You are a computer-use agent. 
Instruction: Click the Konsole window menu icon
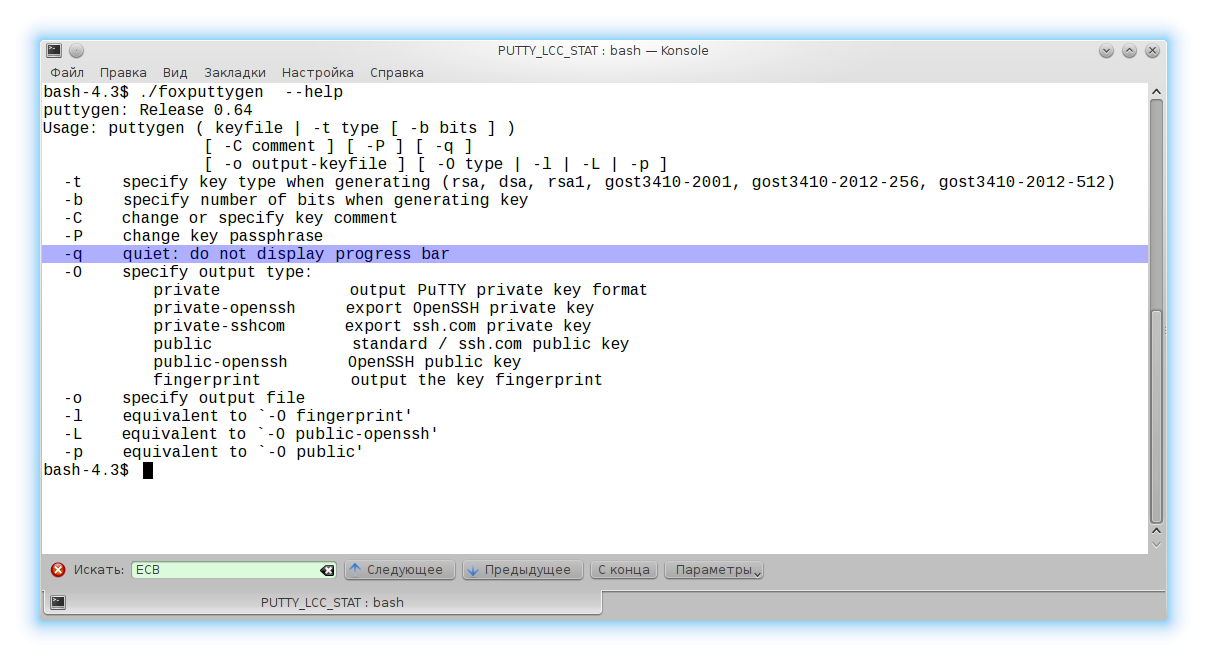click(x=54, y=51)
